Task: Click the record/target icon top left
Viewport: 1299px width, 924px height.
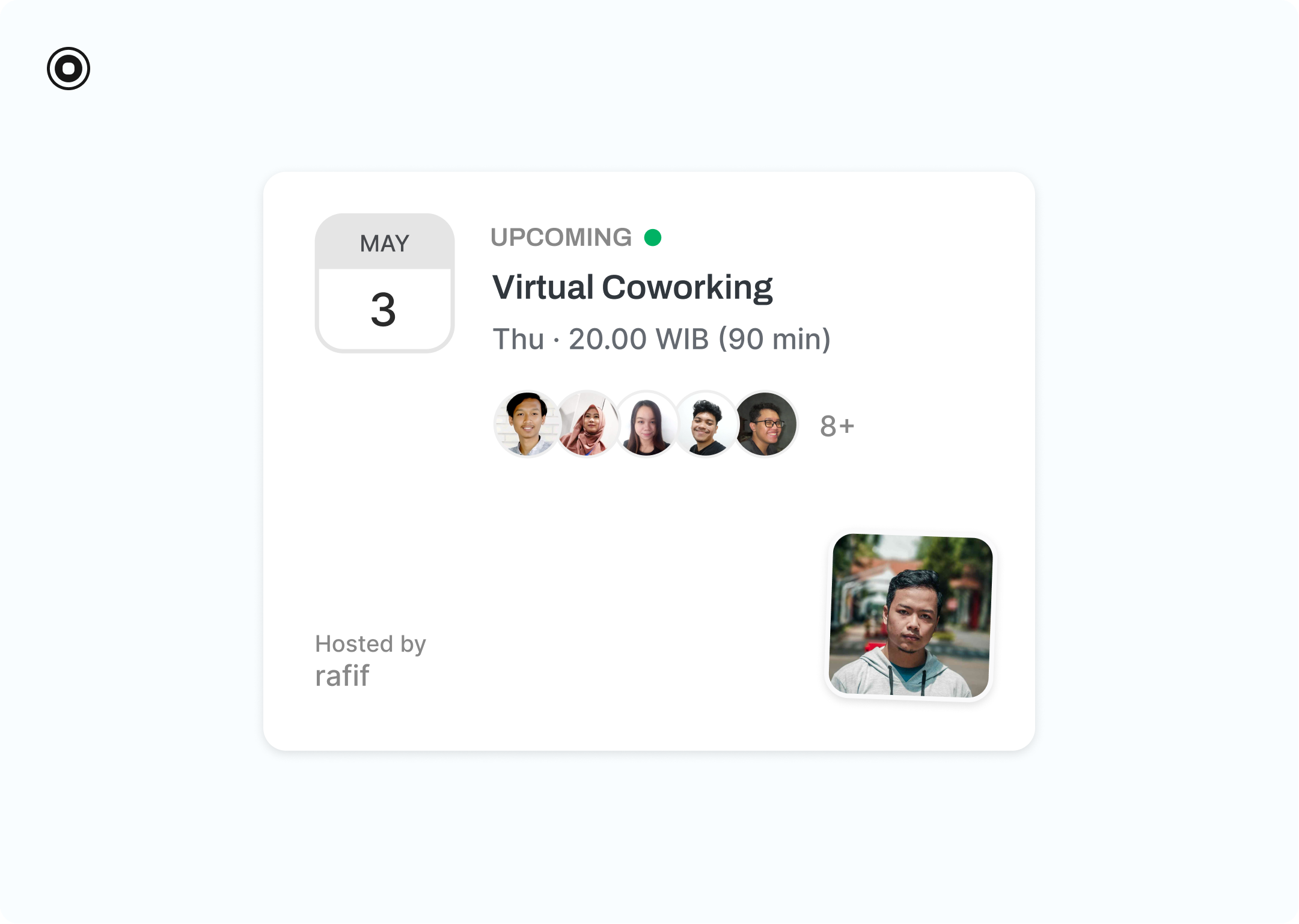Action: click(68, 68)
